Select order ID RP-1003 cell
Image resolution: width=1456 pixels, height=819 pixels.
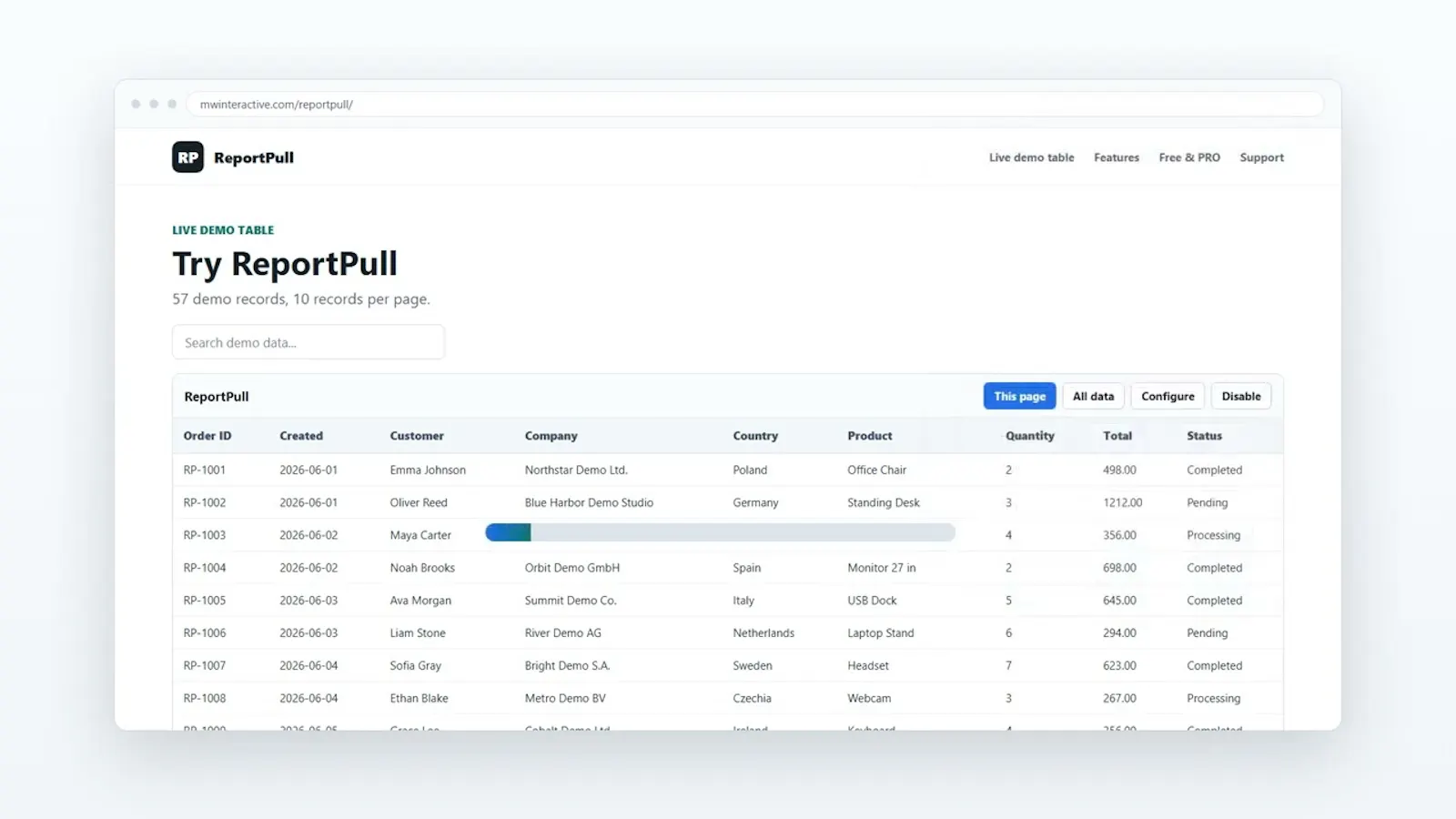pyautogui.click(x=205, y=535)
